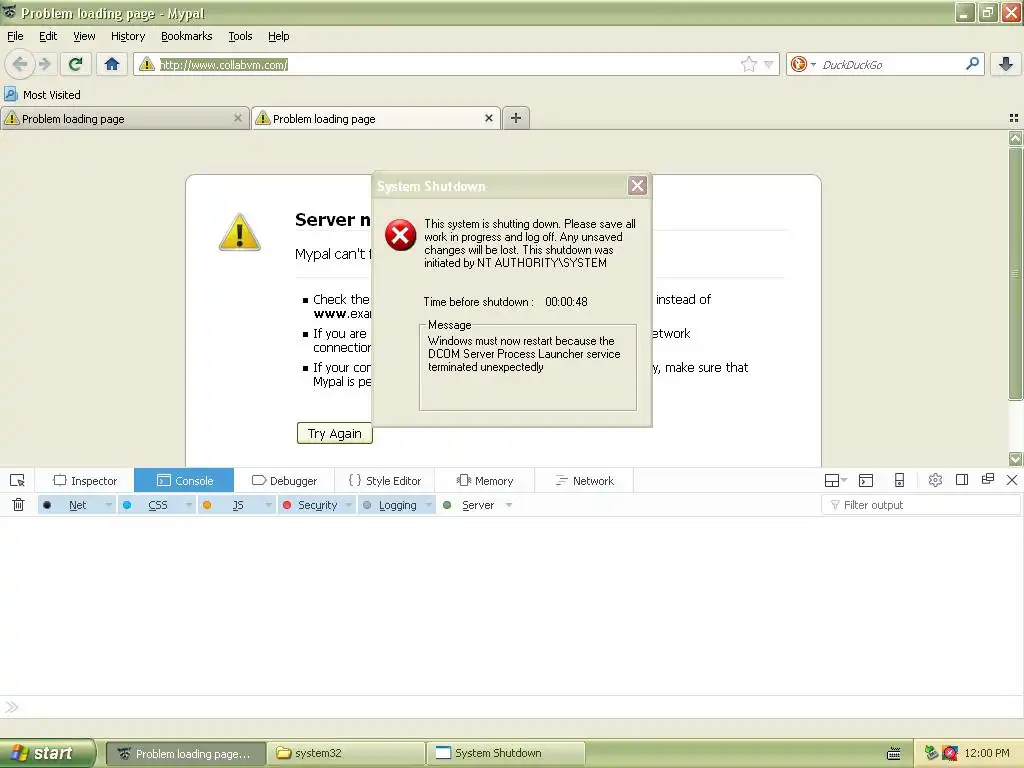Open Scratchpad icon in devtools toolbar

pyautogui.click(x=866, y=481)
